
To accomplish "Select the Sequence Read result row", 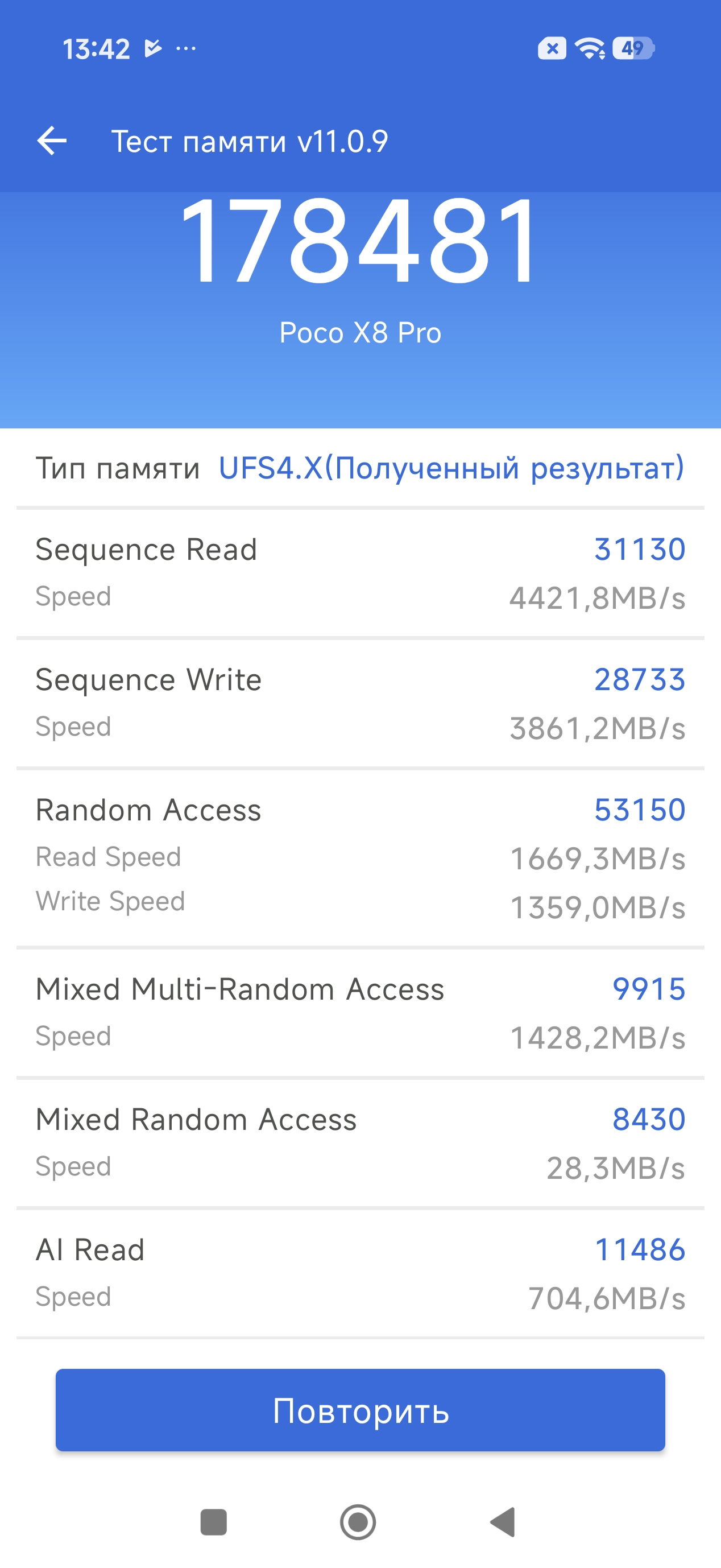I will pos(360,573).
